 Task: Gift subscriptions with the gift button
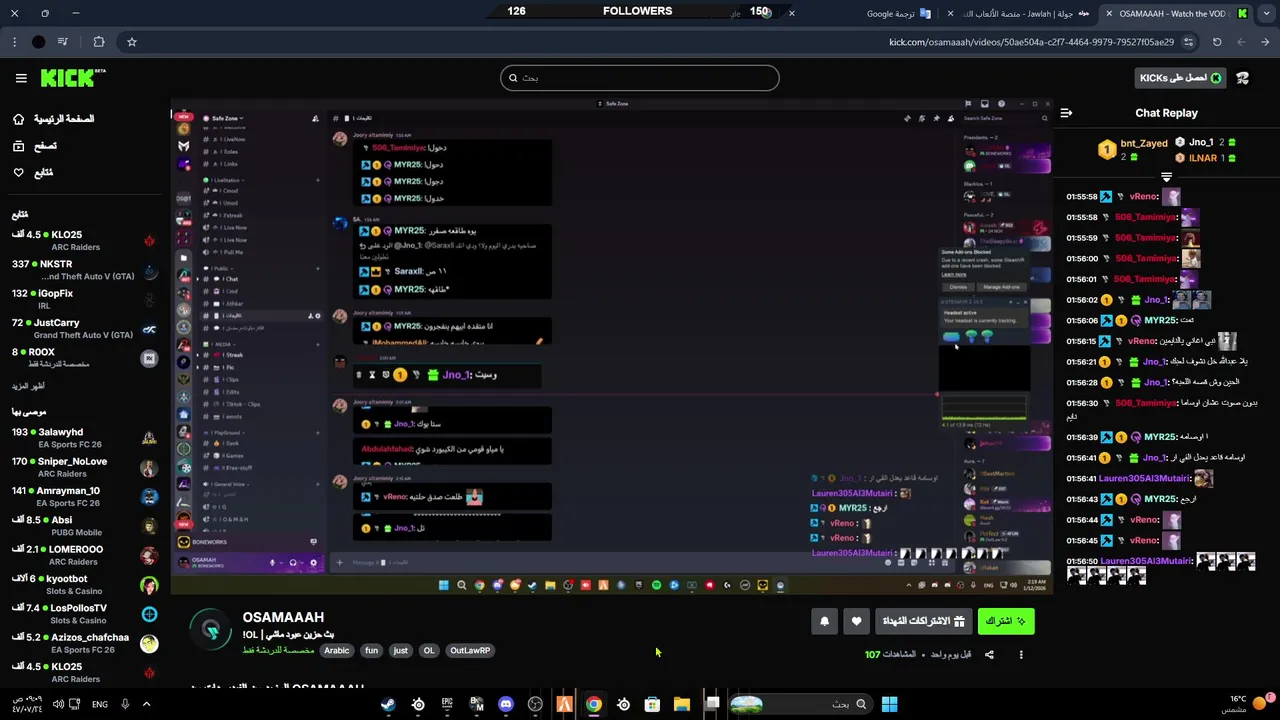pos(923,621)
